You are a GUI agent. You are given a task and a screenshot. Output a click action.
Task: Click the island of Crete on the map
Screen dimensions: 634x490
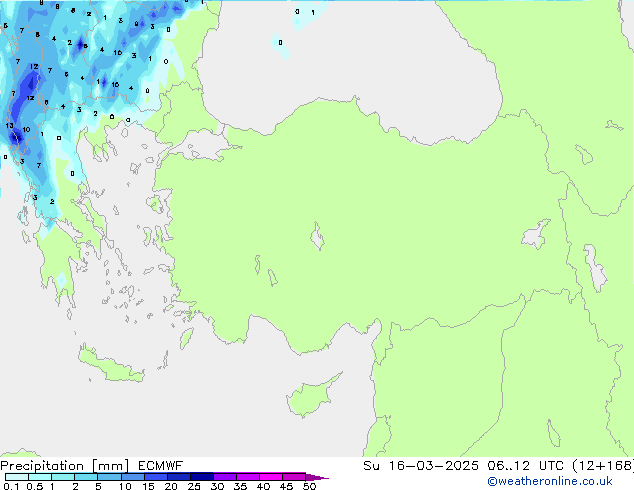coord(111,366)
